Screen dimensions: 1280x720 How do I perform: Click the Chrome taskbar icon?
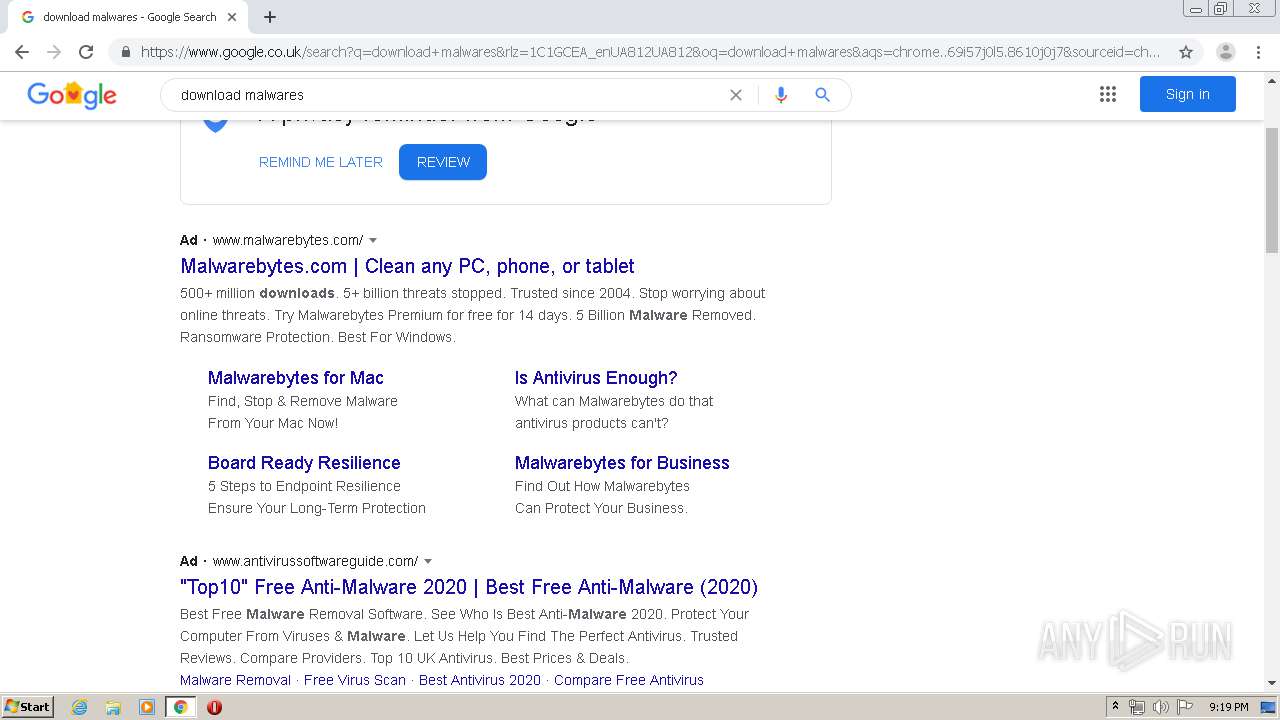(x=180, y=707)
